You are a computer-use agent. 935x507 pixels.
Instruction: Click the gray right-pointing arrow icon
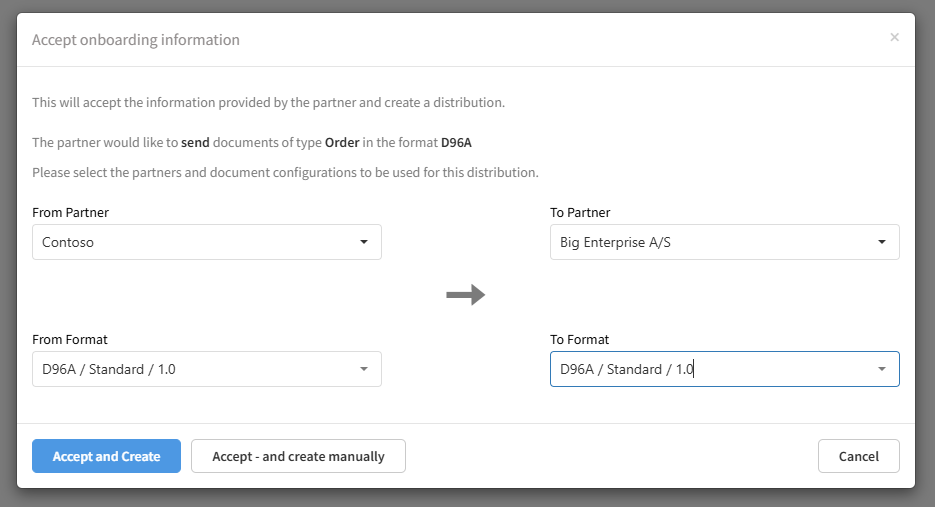click(x=465, y=295)
